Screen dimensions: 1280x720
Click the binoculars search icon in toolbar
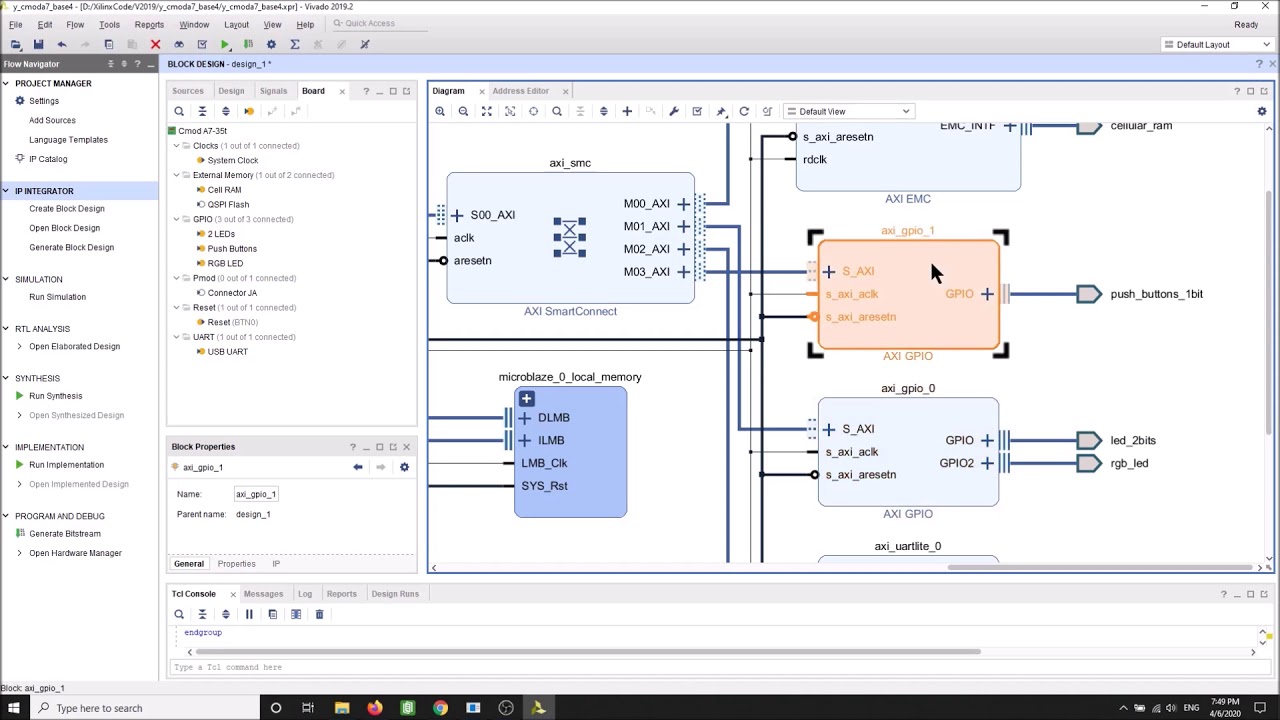pos(179,44)
